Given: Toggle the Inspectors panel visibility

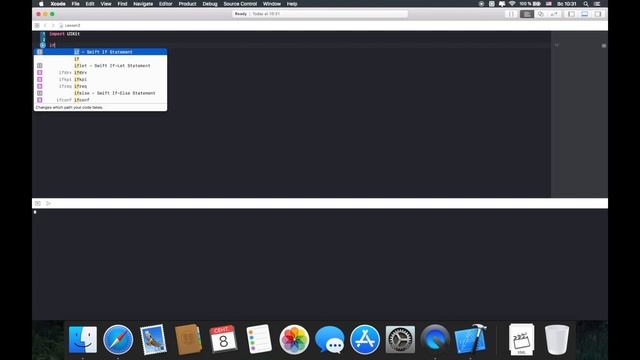Looking at the screenshot, I should tap(598, 14).
